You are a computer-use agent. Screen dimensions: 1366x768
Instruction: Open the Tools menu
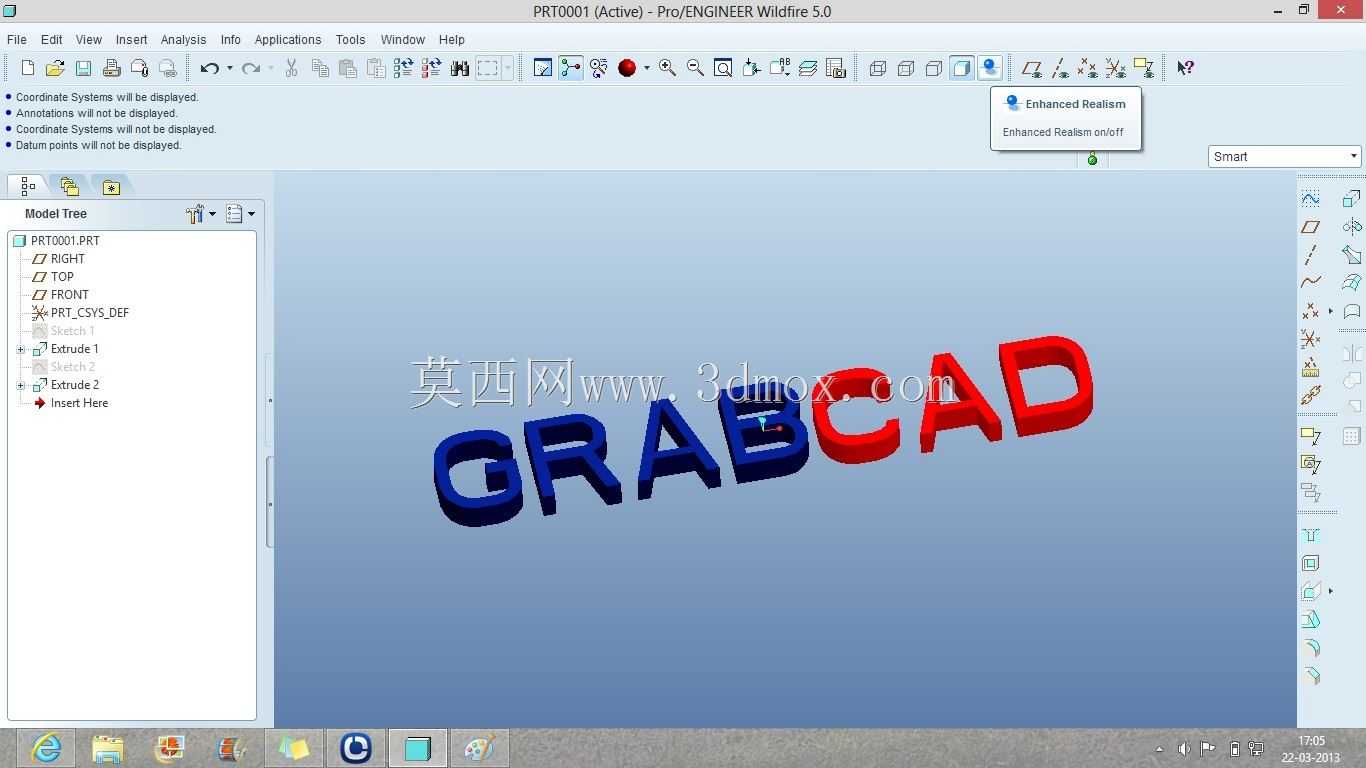pyautogui.click(x=350, y=40)
